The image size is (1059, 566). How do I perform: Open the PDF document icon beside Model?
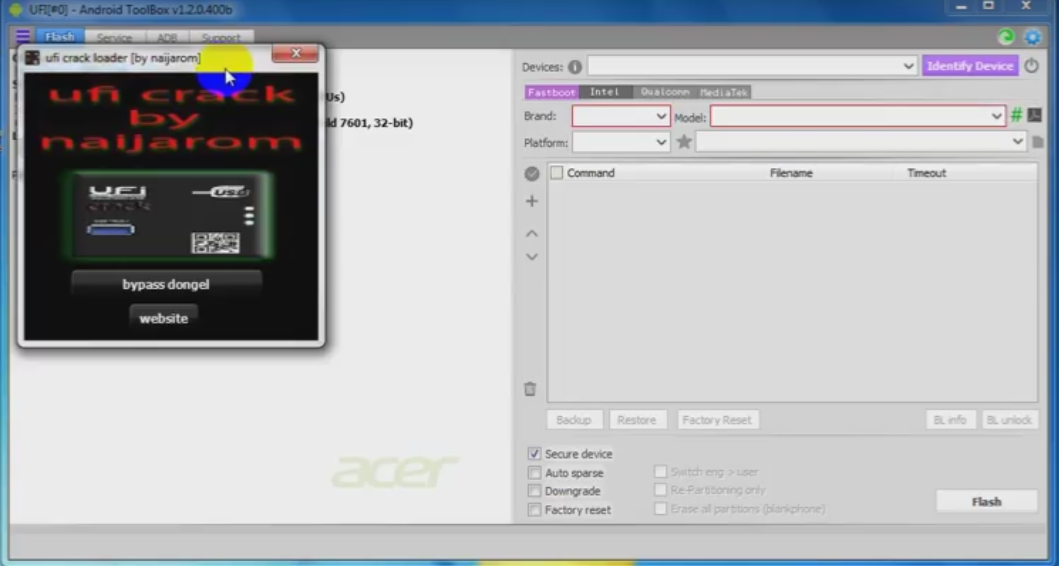(x=1034, y=115)
